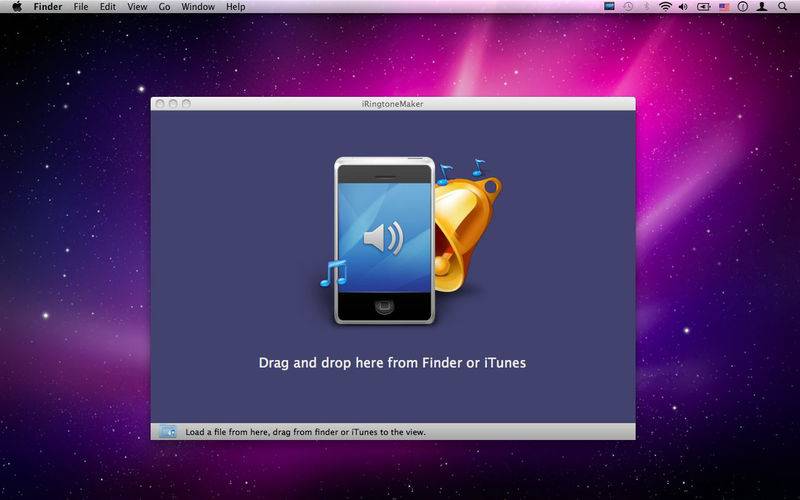The image size is (800, 500).
Task: Open the Edit menu
Action: (108, 7)
